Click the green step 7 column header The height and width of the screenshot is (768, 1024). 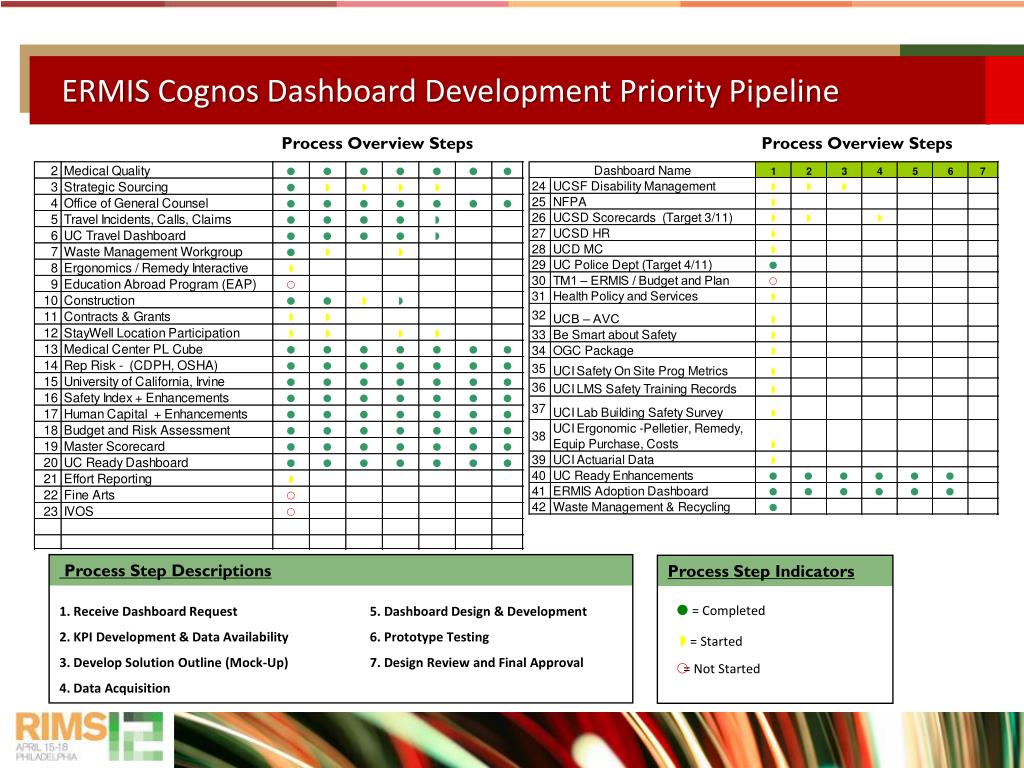coord(982,170)
